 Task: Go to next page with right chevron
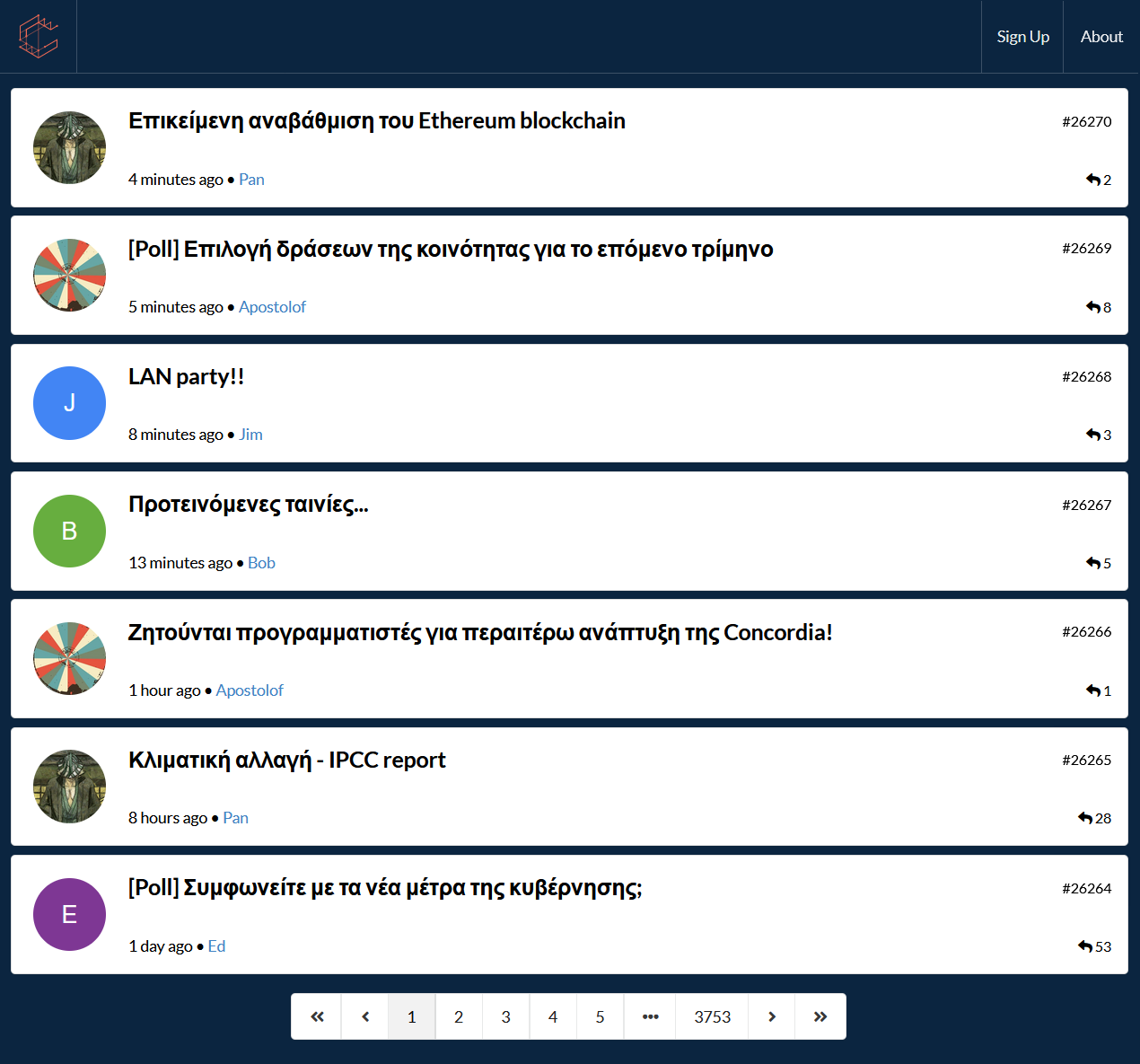(x=772, y=1016)
